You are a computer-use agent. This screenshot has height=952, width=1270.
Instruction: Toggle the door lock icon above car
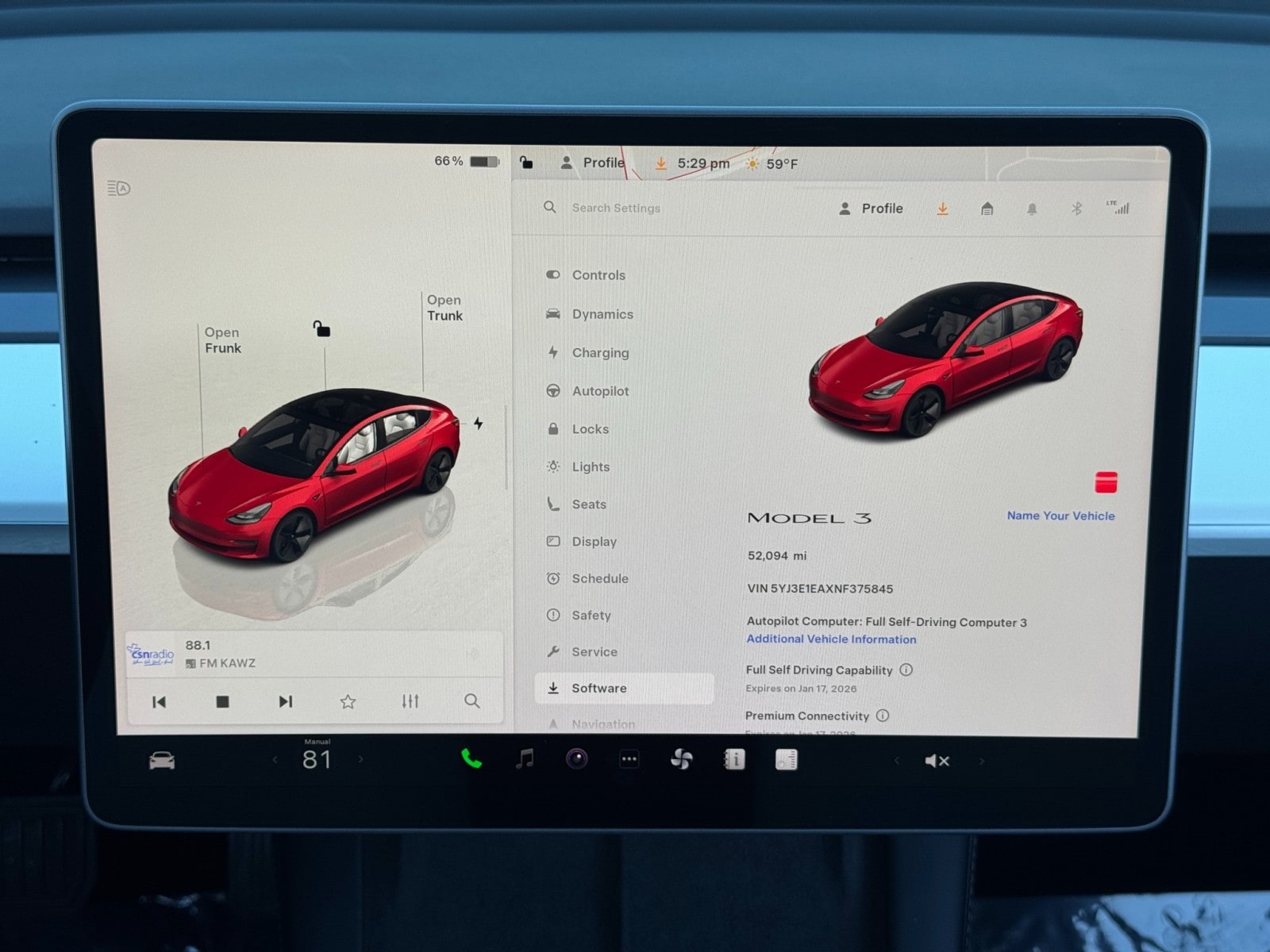click(x=321, y=328)
